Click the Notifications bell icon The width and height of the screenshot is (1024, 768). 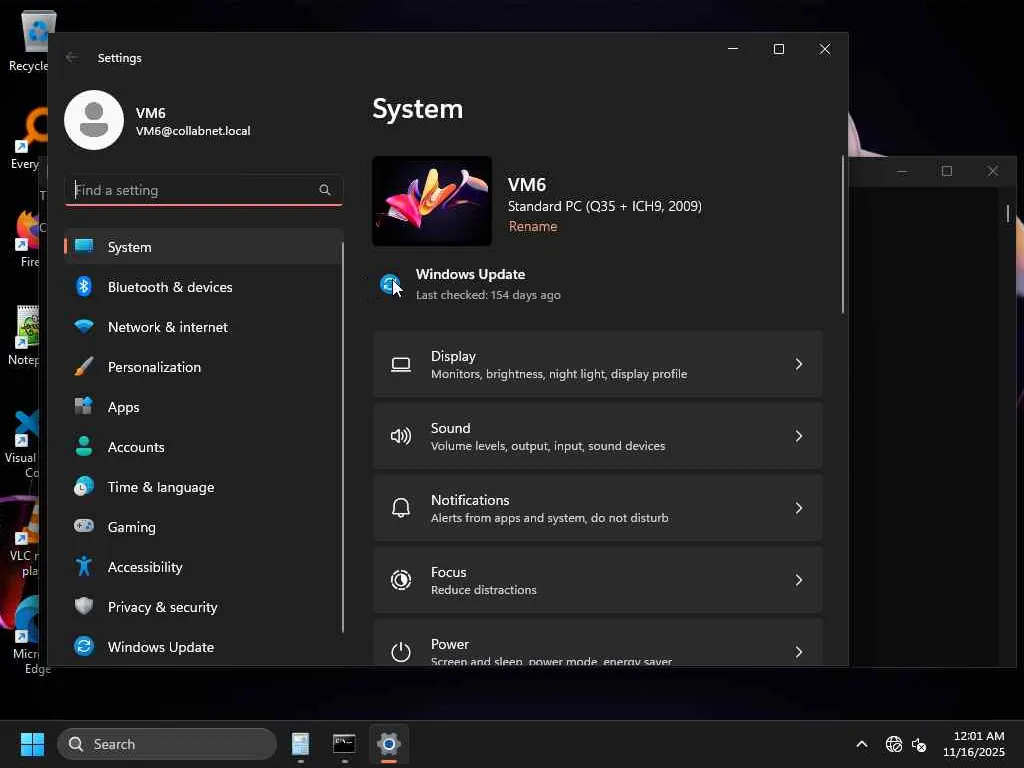(x=401, y=508)
